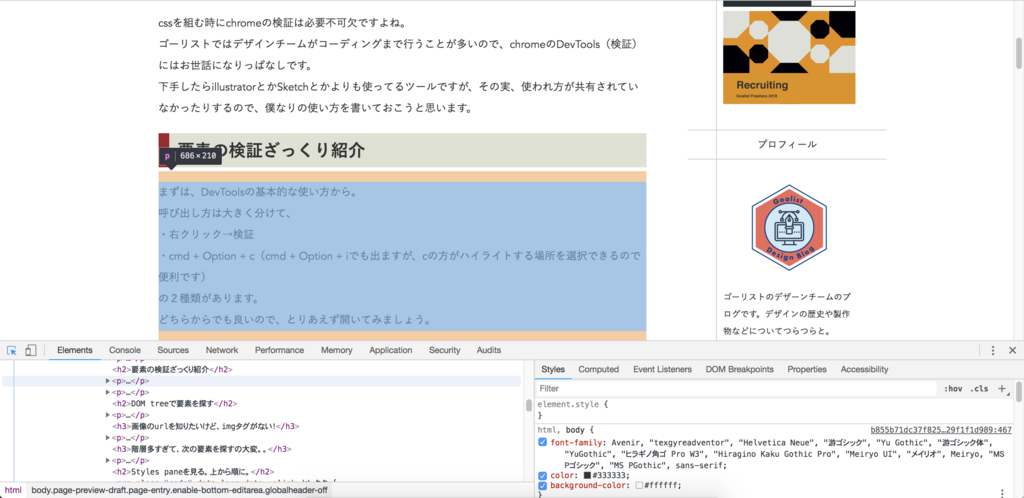Uncheck the color property checkbox

[542, 476]
